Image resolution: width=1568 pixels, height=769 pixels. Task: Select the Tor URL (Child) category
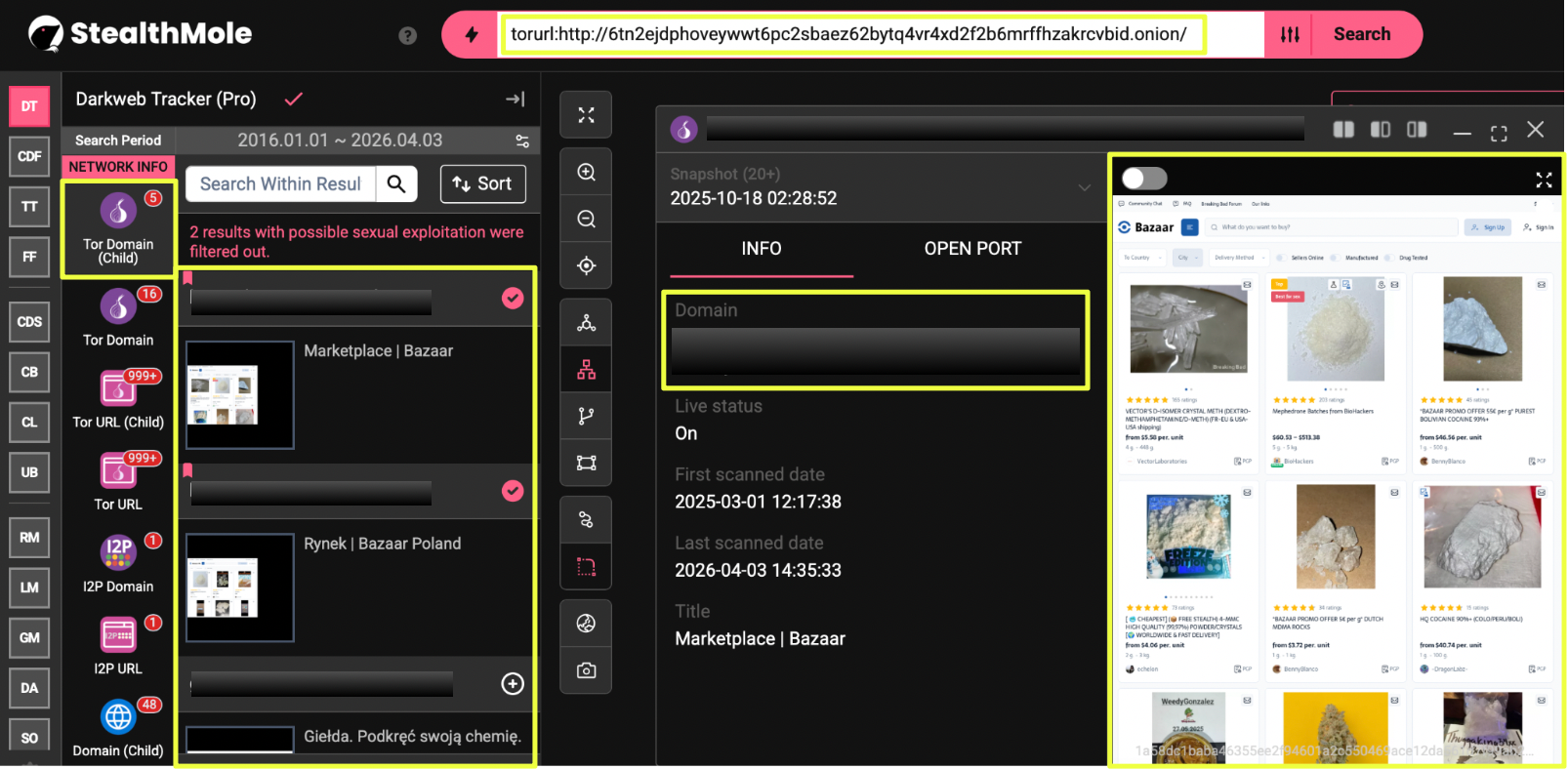coord(118,400)
